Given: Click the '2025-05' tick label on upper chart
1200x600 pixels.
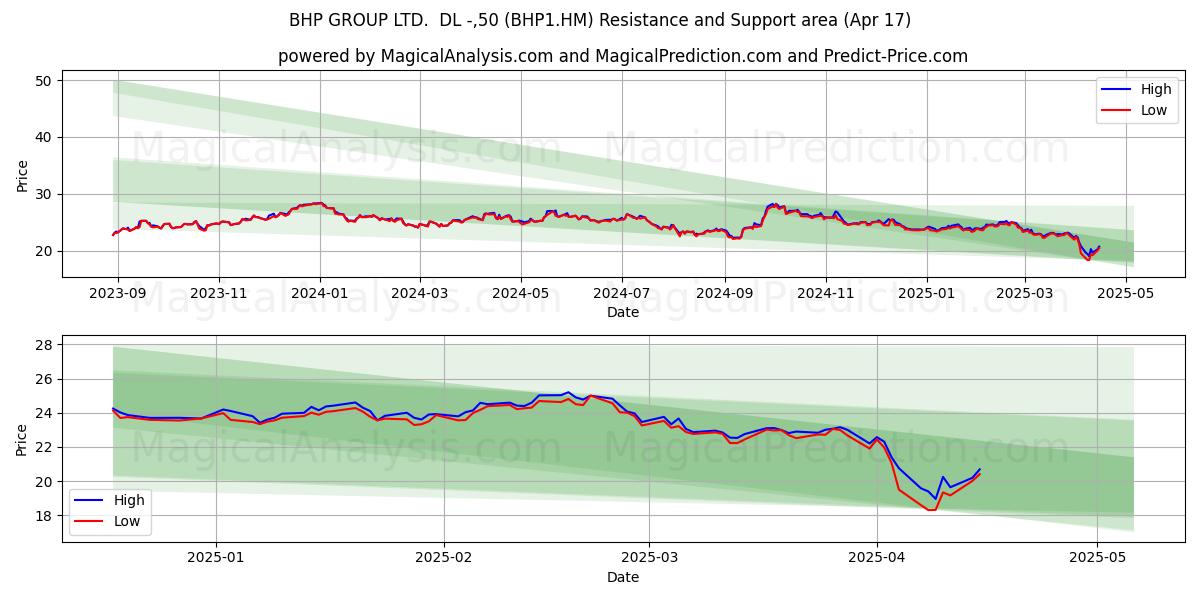Looking at the screenshot, I should 1126,294.
